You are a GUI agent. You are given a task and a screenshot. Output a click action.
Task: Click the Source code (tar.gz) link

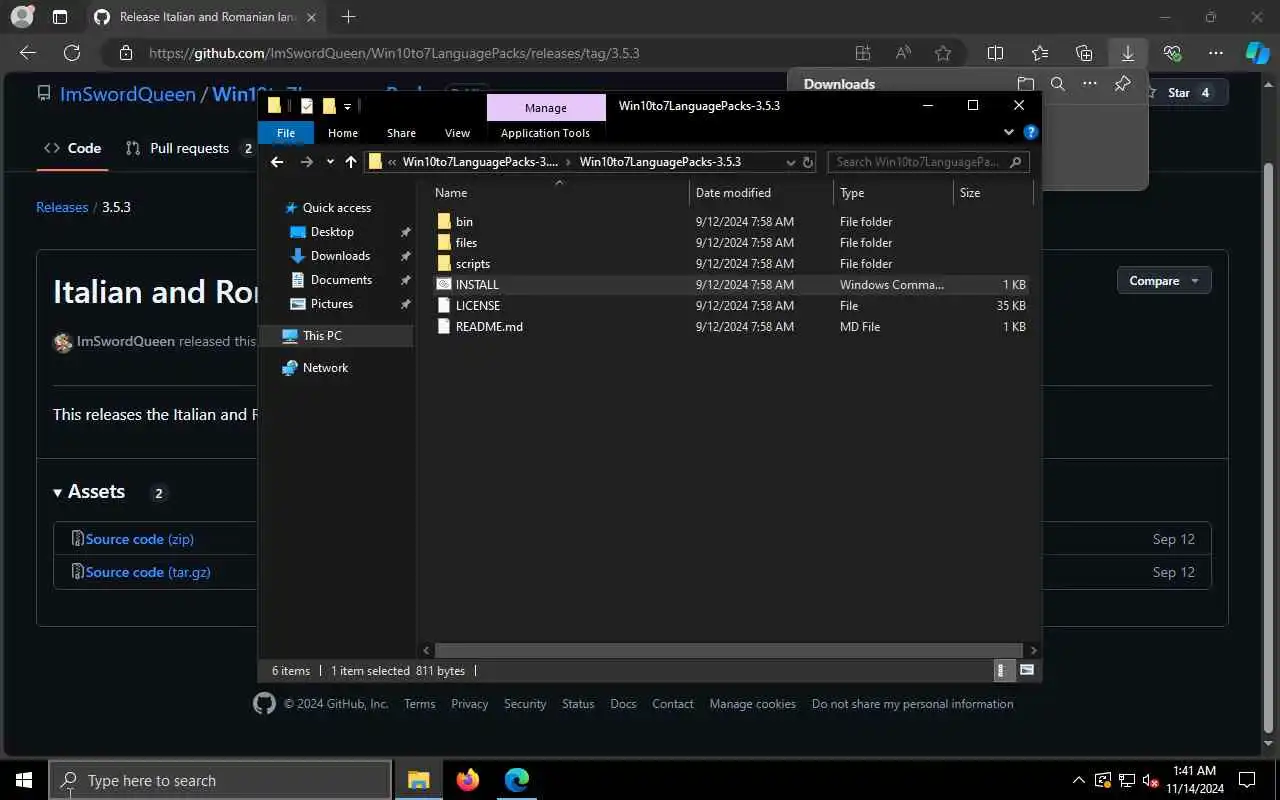148,572
